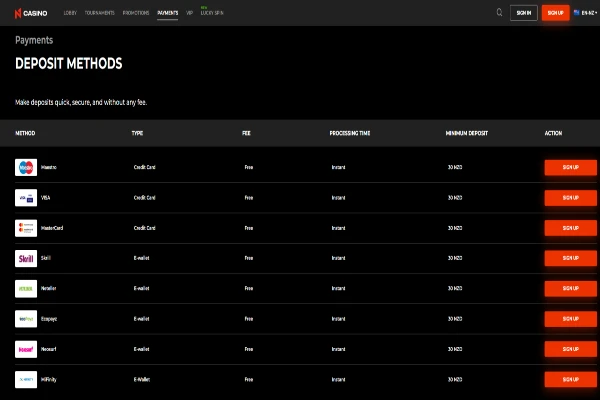Click the Neosurf logo icon
This screenshot has height=400, width=600.
pyautogui.click(x=26, y=349)
